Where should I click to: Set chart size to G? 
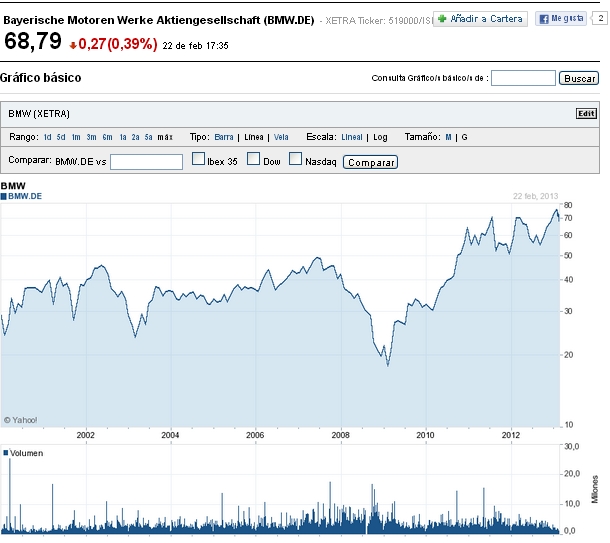coord(464,137)
